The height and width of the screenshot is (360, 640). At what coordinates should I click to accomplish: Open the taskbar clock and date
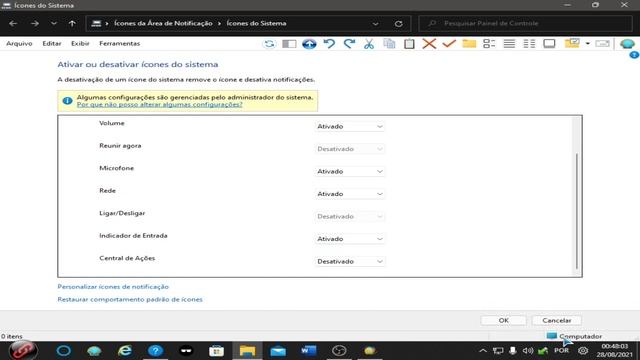tap(614, 351)
